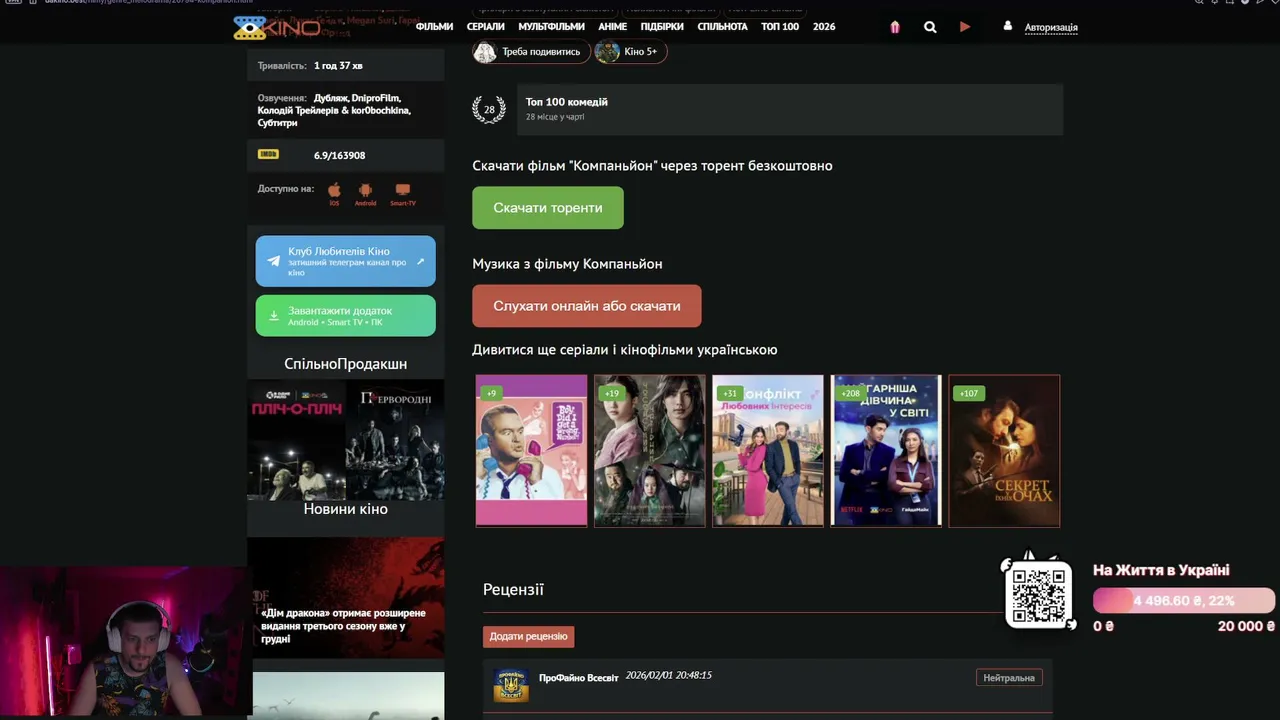
Task: Click the yellow IMDb badge
Action: coord(268,154)
